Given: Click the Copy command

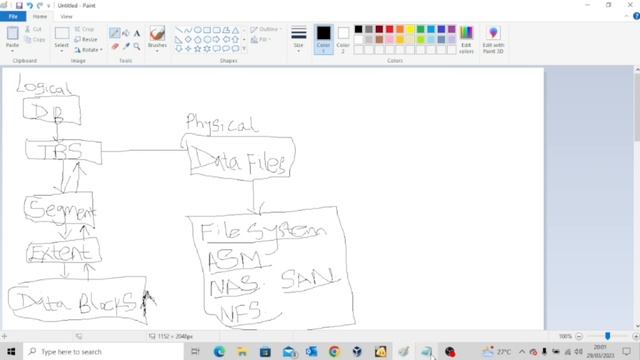Looking at the screenshot, I should (35, 40).
